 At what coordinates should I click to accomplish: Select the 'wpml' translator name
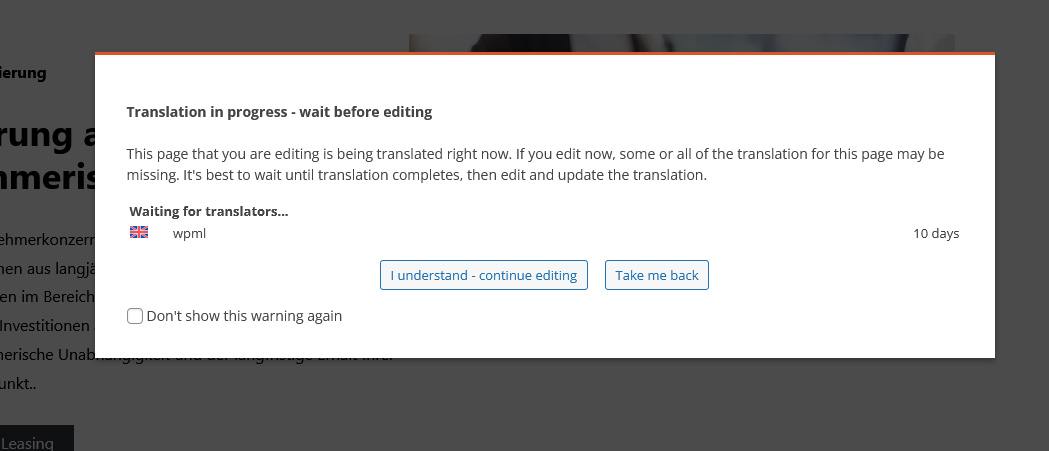point(189,234)
